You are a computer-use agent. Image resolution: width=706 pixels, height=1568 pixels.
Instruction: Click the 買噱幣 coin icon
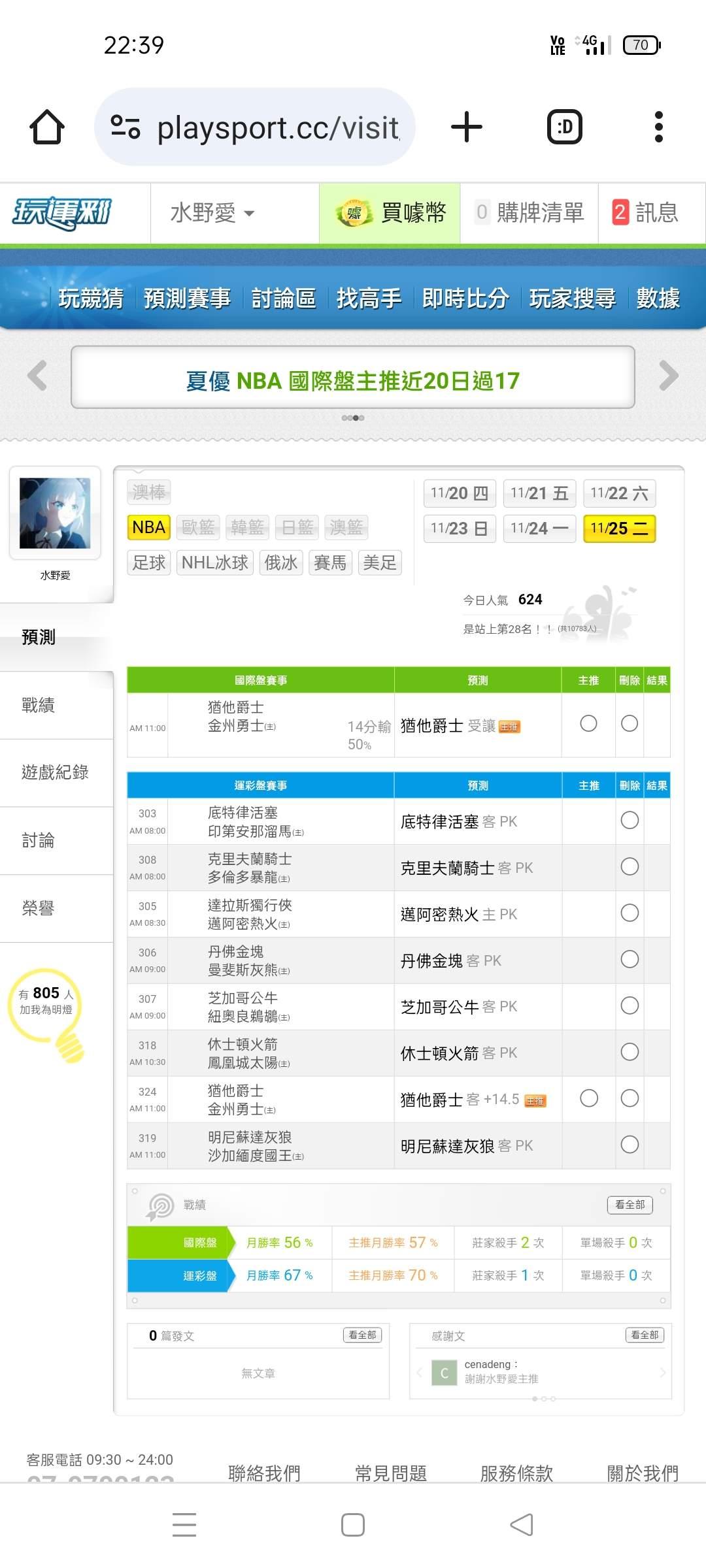(x=354, y=213)
